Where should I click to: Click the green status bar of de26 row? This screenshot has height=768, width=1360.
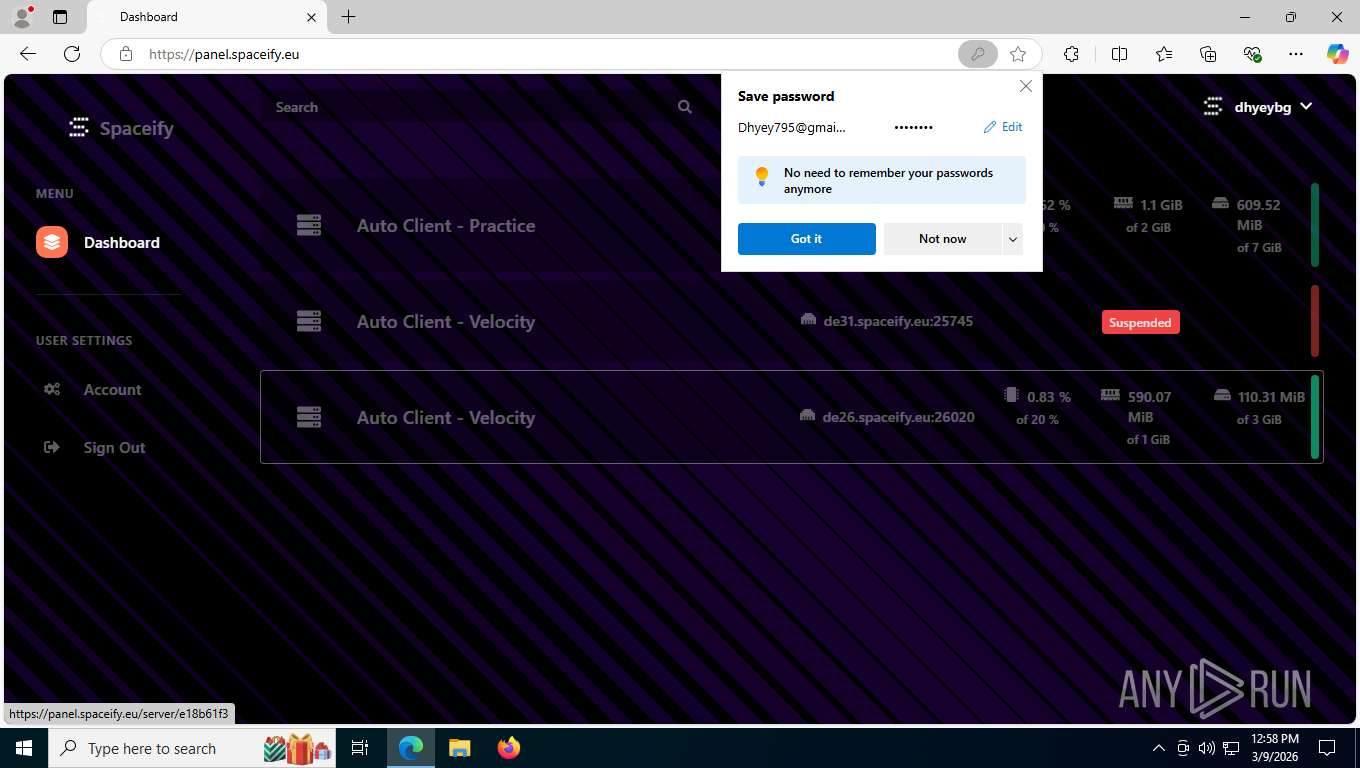(x=1314, y=417)
